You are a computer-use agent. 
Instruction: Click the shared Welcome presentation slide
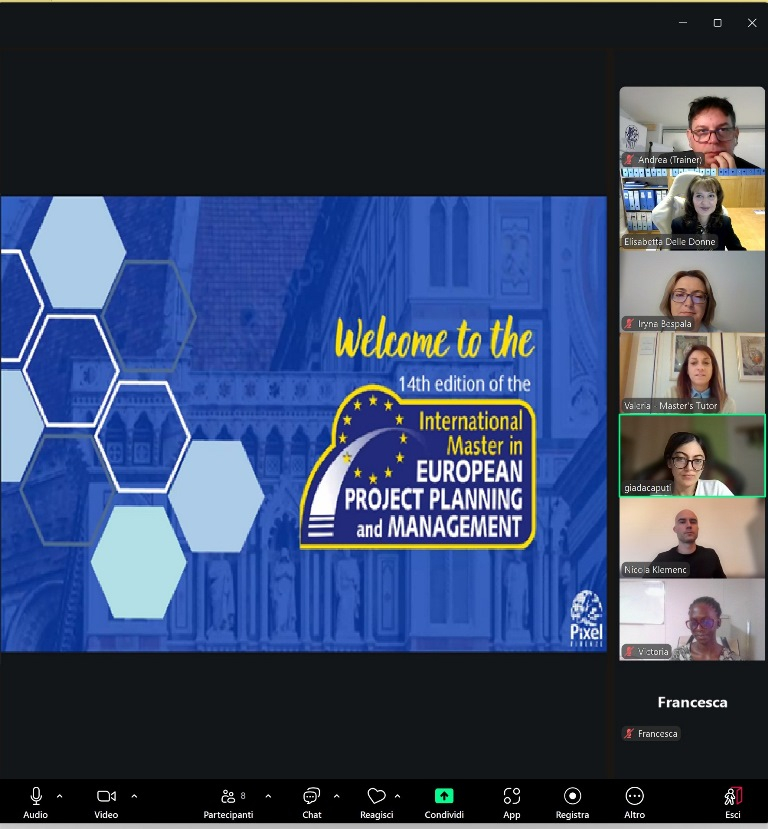[303, 424]
